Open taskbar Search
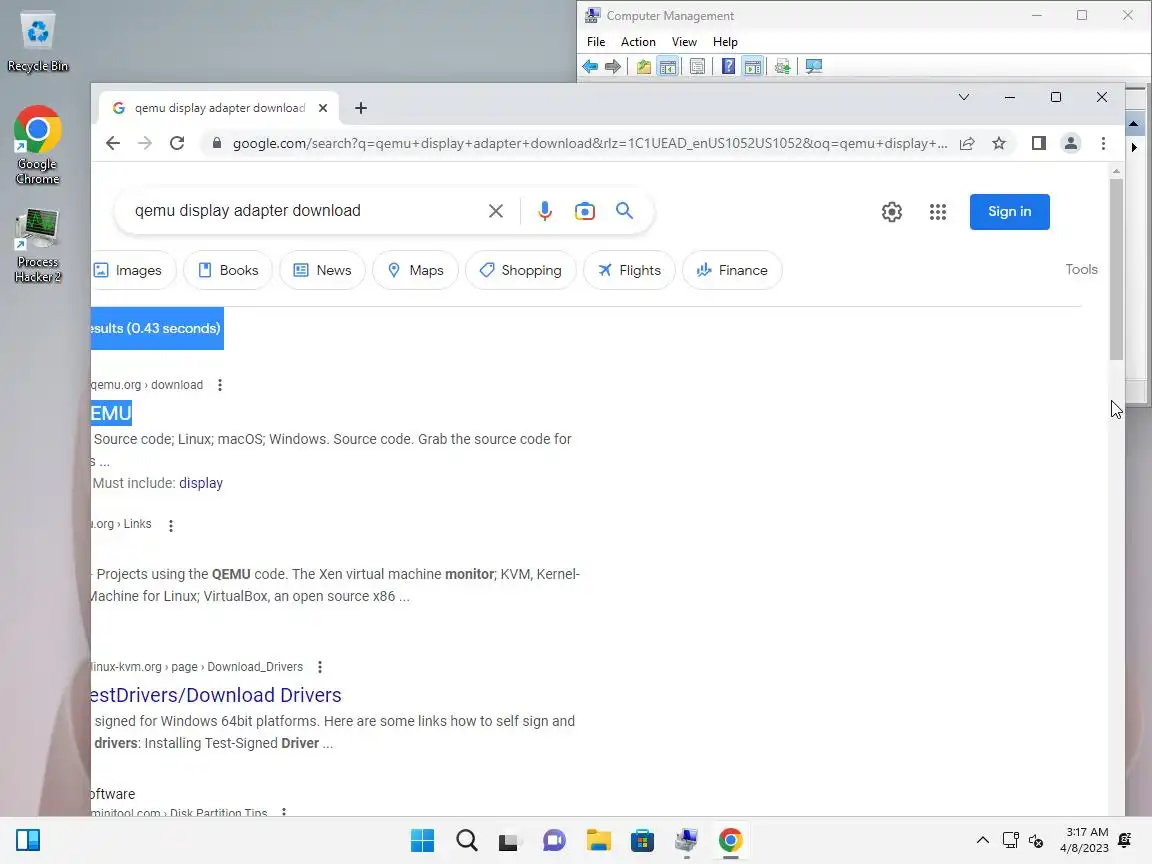Image resolution: width=1152 pixels, height=864 pixels. point(467,840)
